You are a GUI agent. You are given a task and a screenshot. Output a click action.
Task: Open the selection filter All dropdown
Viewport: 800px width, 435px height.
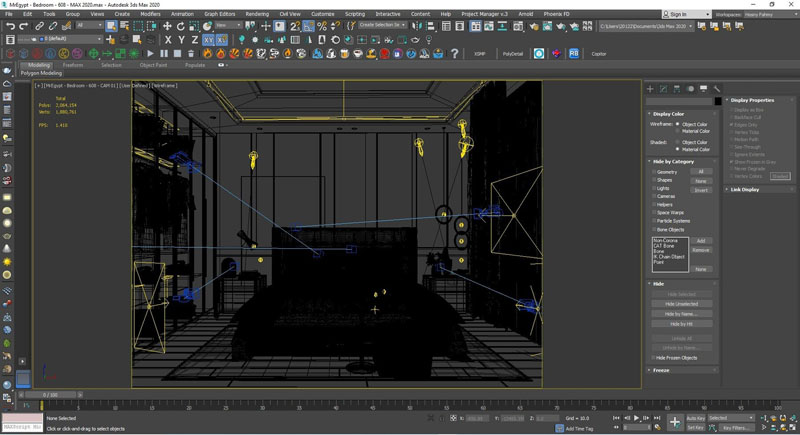pos(90,26)
